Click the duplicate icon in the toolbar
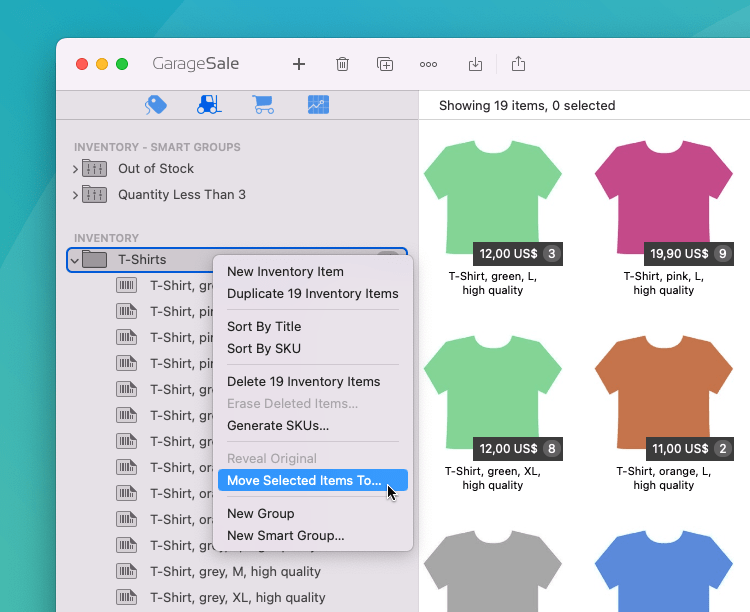This screenshot has height=612, width=750. tap(385, 64)
